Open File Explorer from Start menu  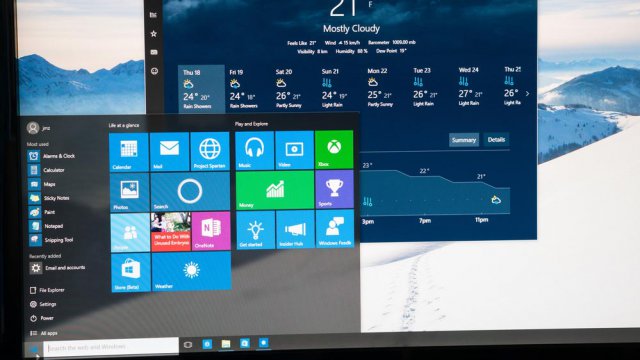47,290
